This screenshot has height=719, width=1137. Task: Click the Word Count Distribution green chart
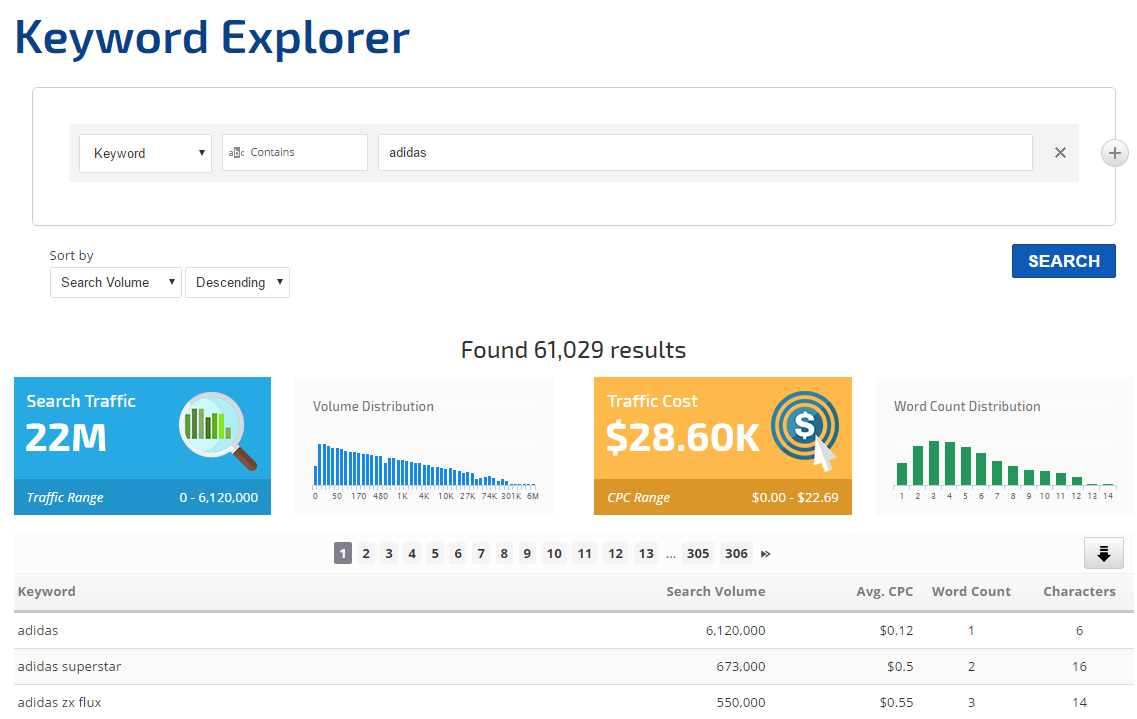tap(1004, 464)
